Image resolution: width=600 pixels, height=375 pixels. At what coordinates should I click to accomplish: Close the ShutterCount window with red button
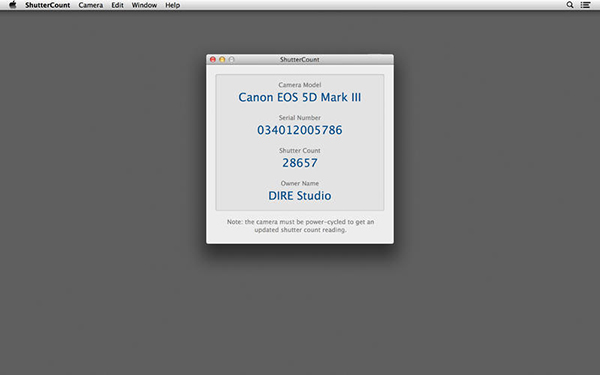coord(213,59)
